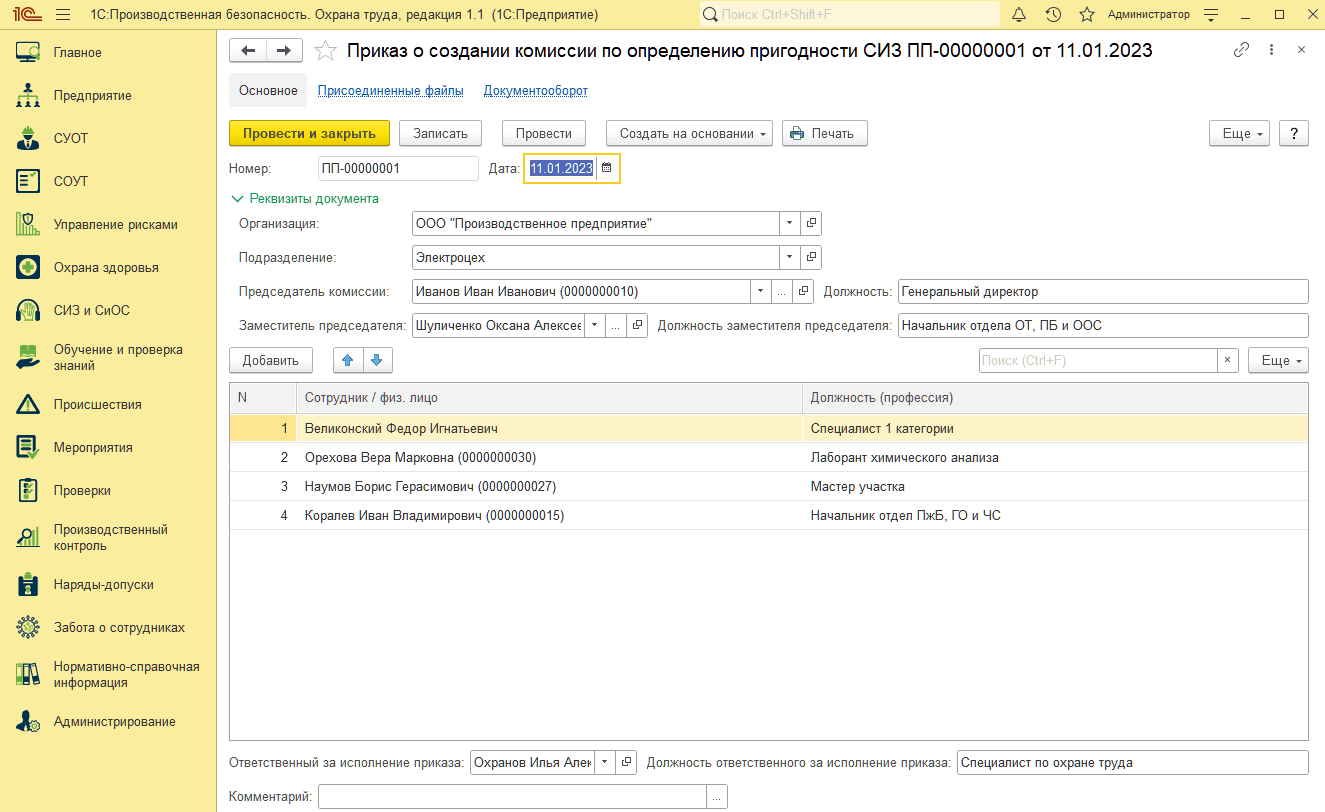This screenshot has width=1325, height=812.
Task: Clear the table search field with X
Action: coord(1227,360)
